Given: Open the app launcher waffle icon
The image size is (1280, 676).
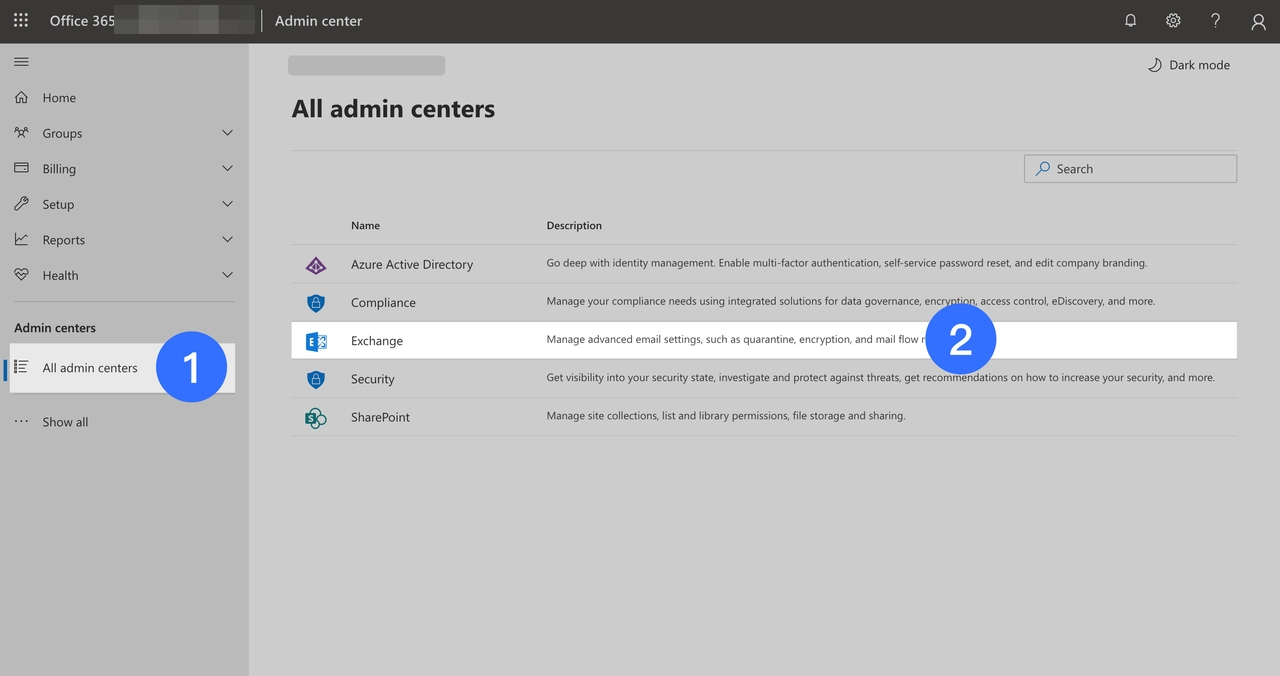Looking at the screenshot, I should point(21,20).
